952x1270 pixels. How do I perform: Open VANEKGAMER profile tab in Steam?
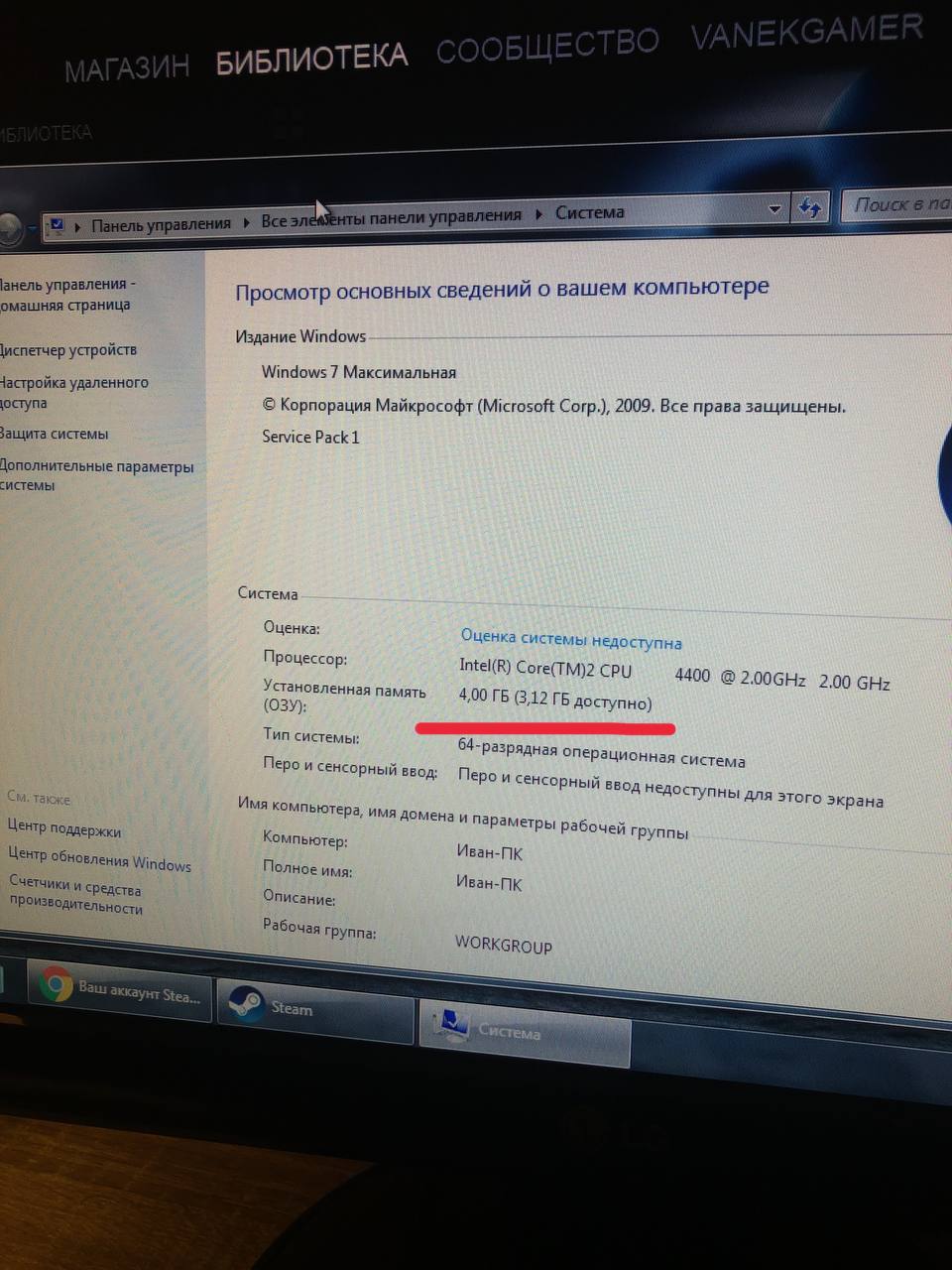[x=807, y=32]
